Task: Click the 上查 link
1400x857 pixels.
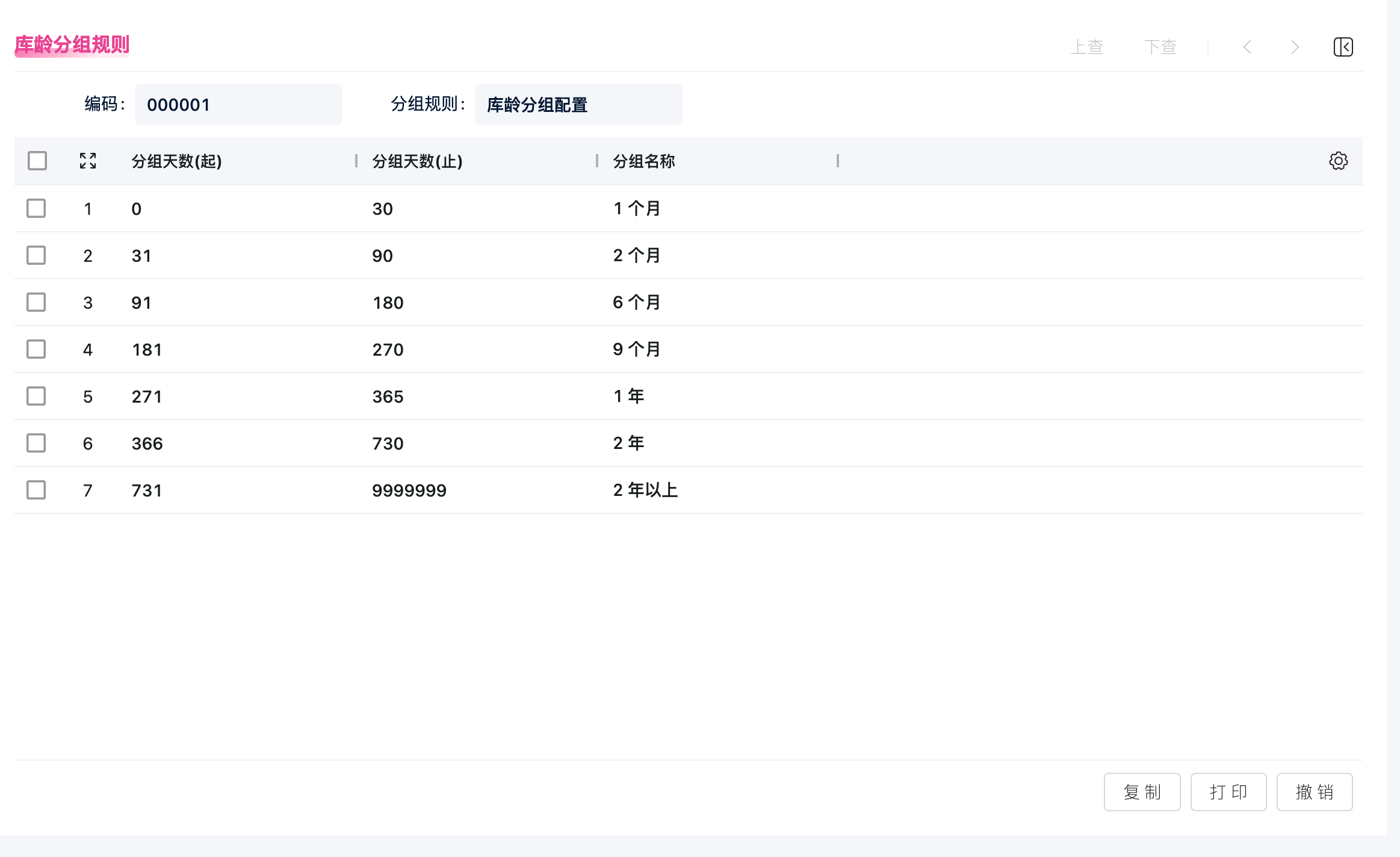Action: (1087, 47)
